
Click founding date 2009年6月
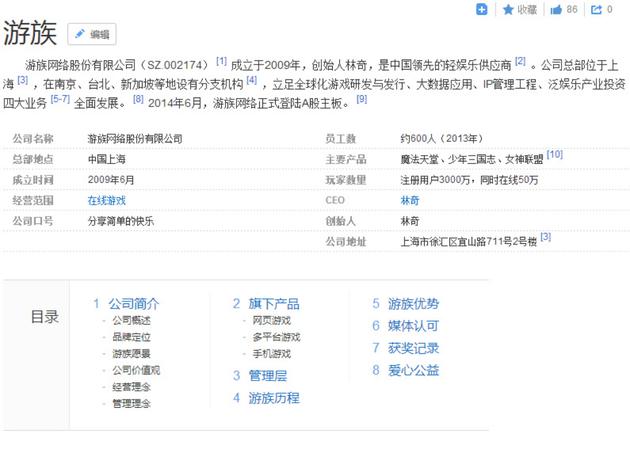[111, 180]
